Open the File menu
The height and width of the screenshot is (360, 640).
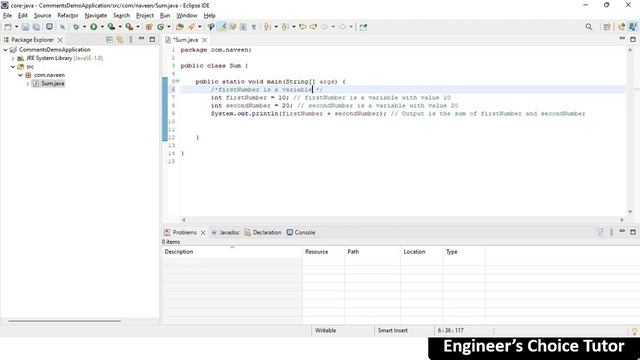point(7,16)
